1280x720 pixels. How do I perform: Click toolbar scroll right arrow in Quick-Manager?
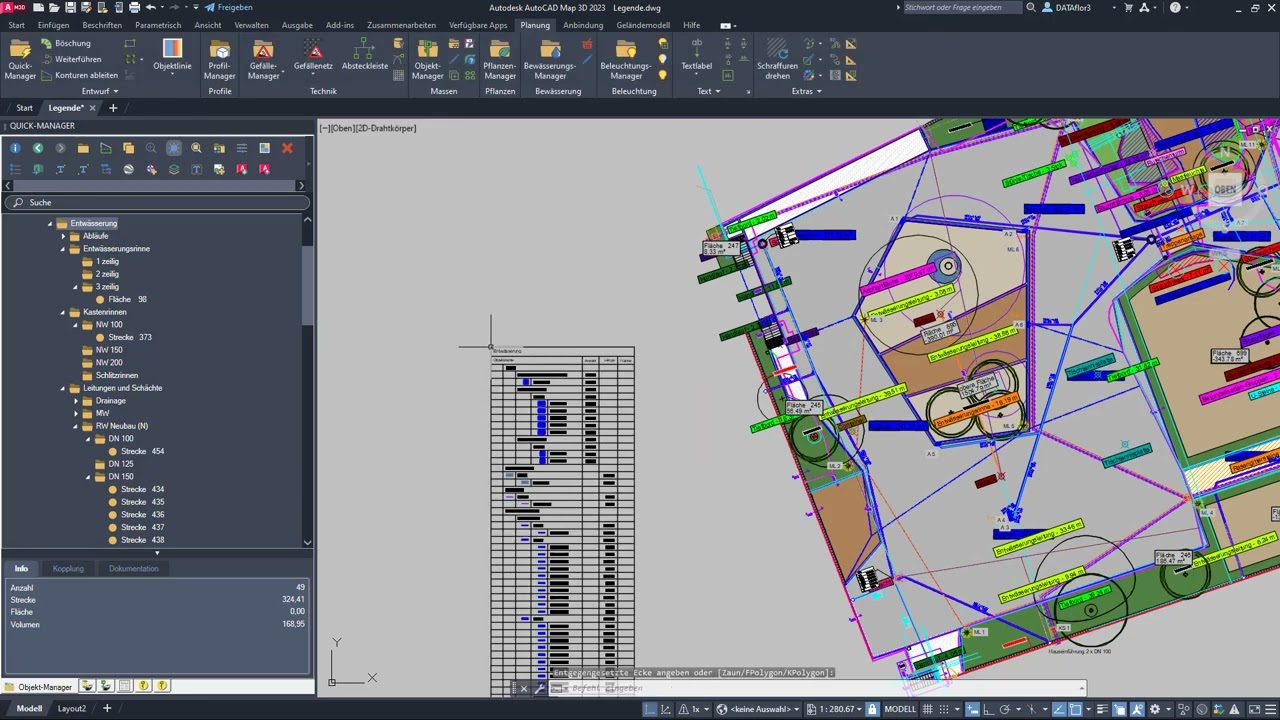pyautogui.click(x=301, y=186)
